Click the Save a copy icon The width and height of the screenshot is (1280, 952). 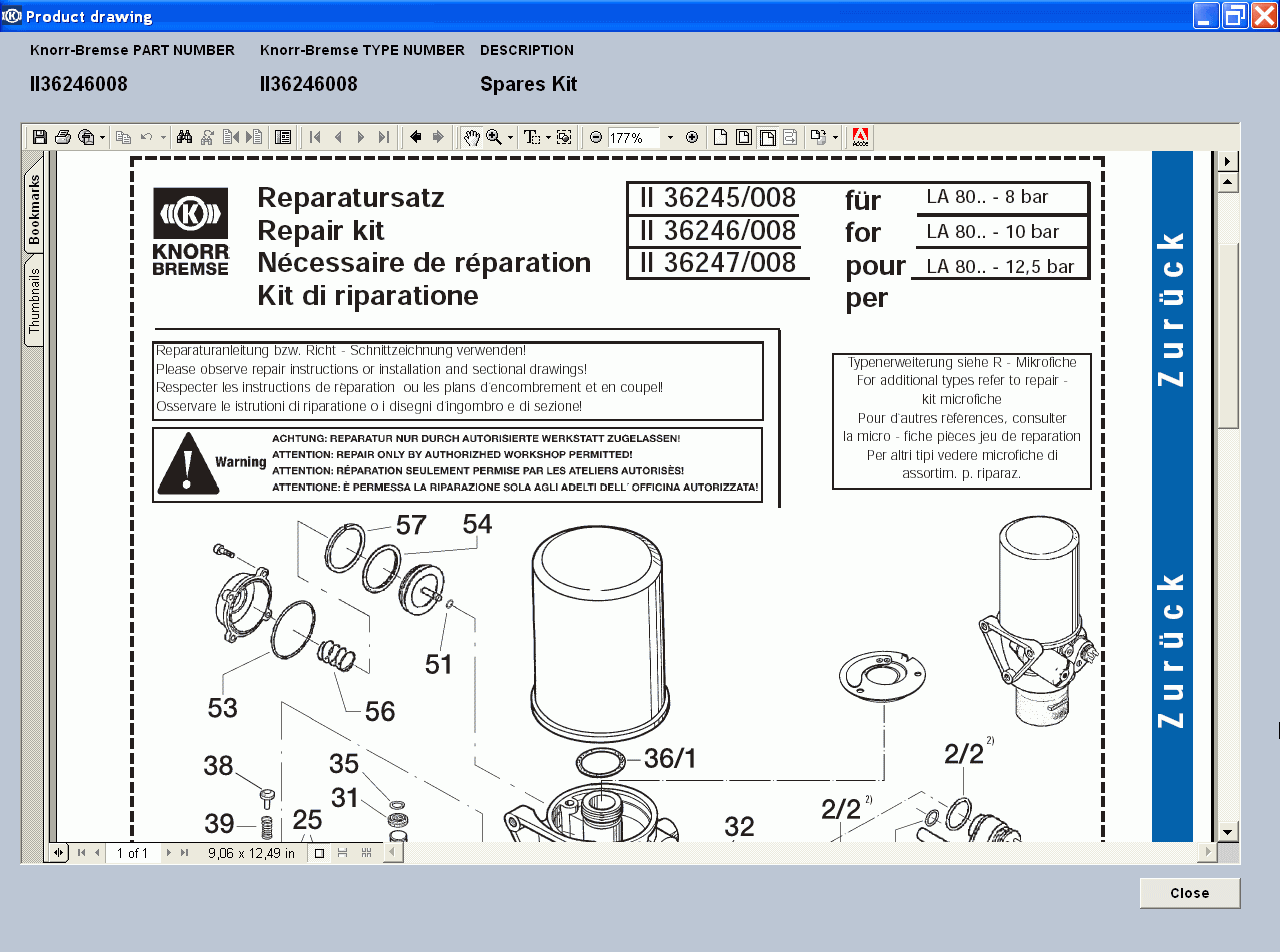click(x=40, y=137)
